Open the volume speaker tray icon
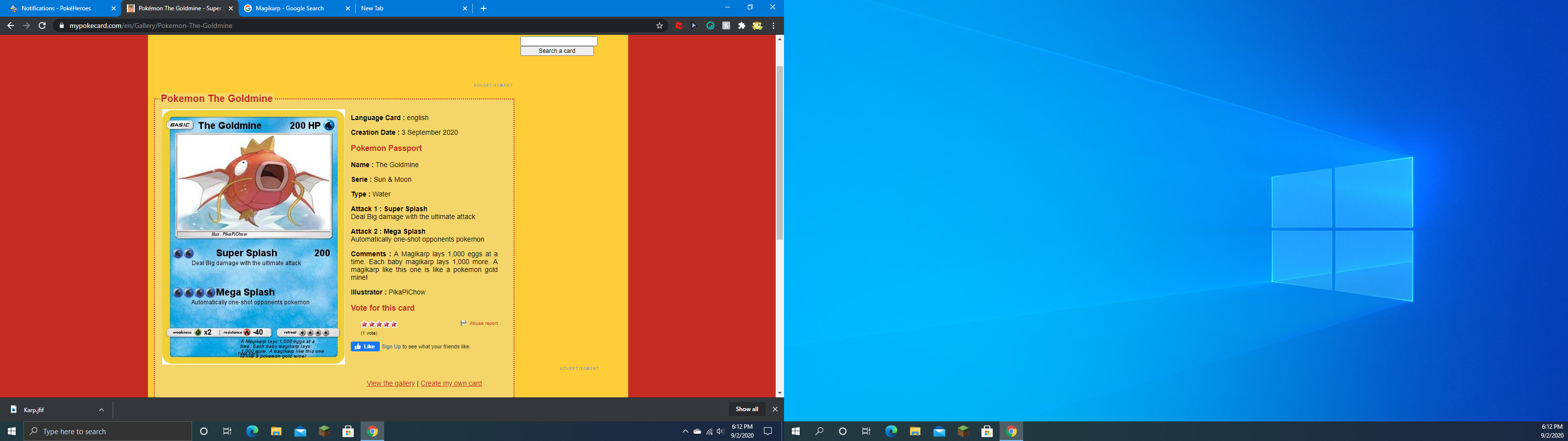Screen dimensions: 1568x441 coord(721,431)
